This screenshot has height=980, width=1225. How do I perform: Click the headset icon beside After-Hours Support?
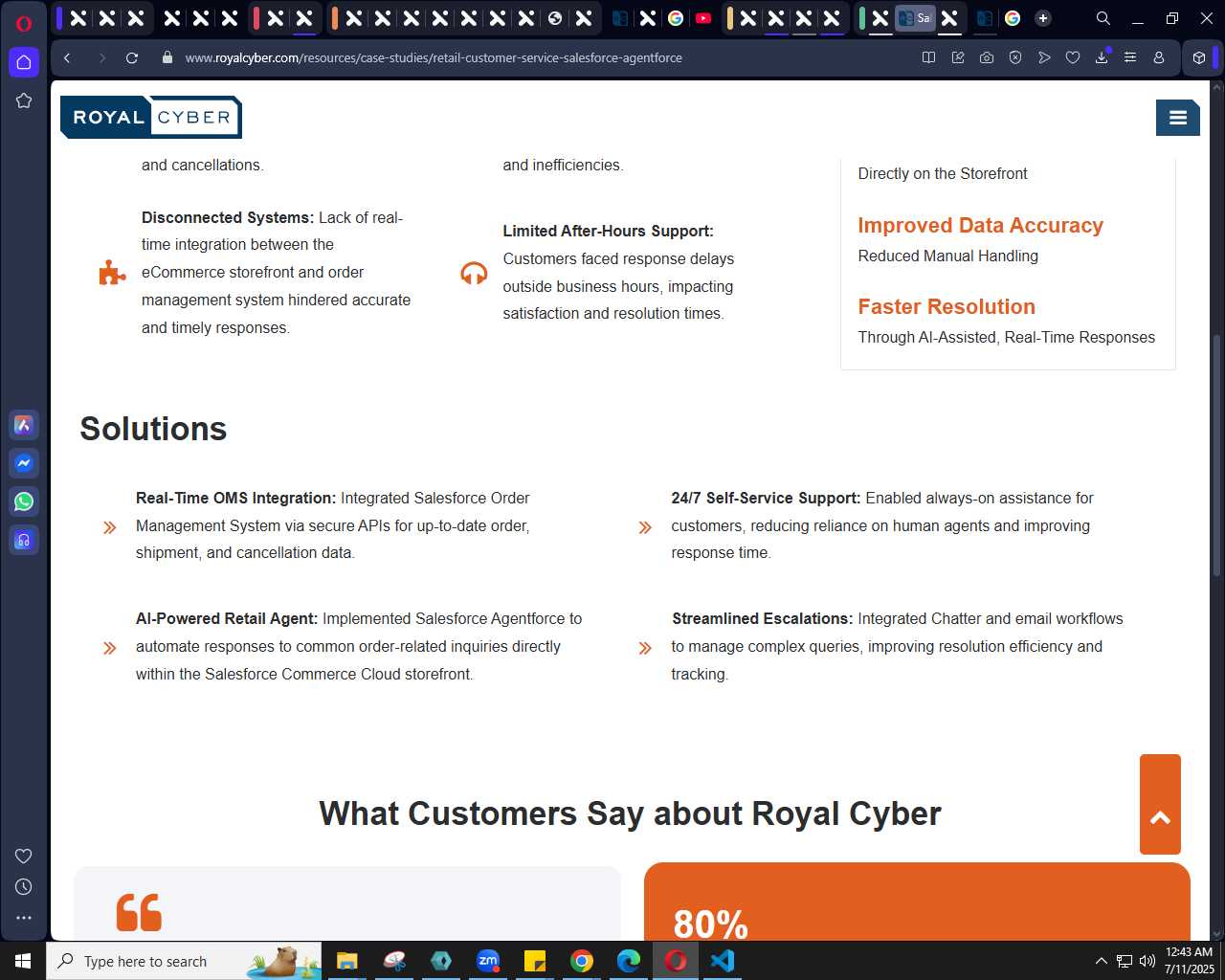[x=474, y=274]
